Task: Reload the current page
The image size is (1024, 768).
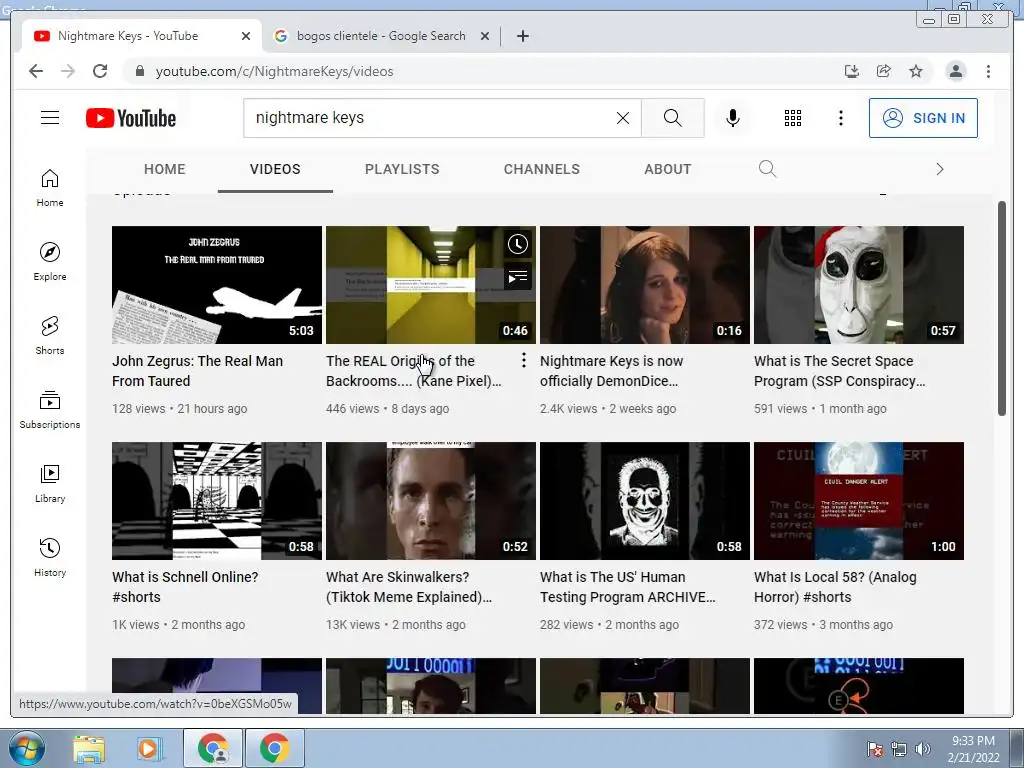Action: click(x=100, y=71)
